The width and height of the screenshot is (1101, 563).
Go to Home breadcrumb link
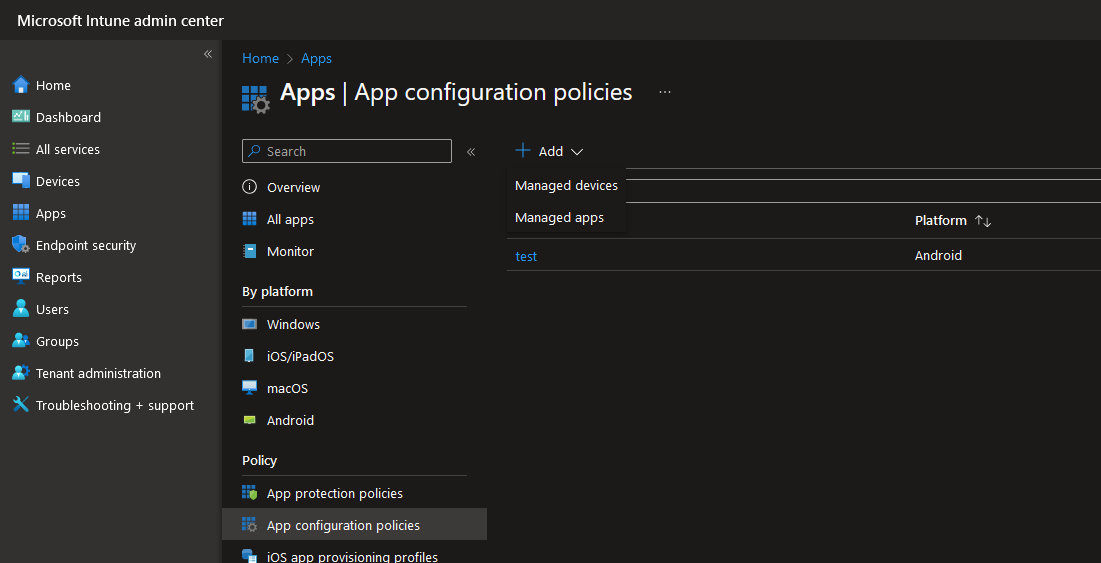[x=261, y=58]
